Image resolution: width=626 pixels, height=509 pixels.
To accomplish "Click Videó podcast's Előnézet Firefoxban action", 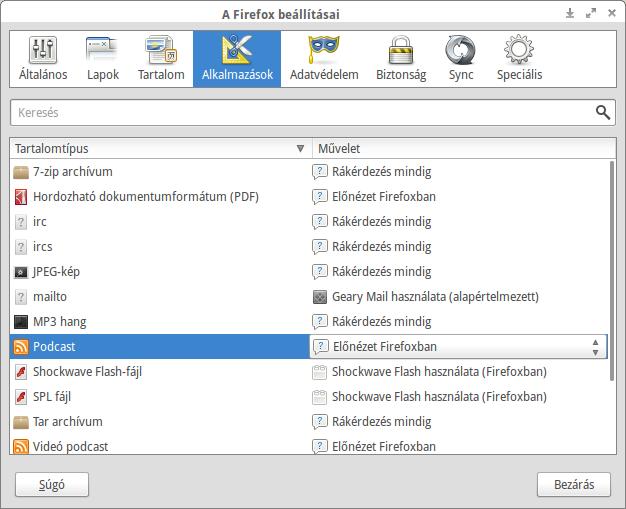I will (x=384, y=446).
